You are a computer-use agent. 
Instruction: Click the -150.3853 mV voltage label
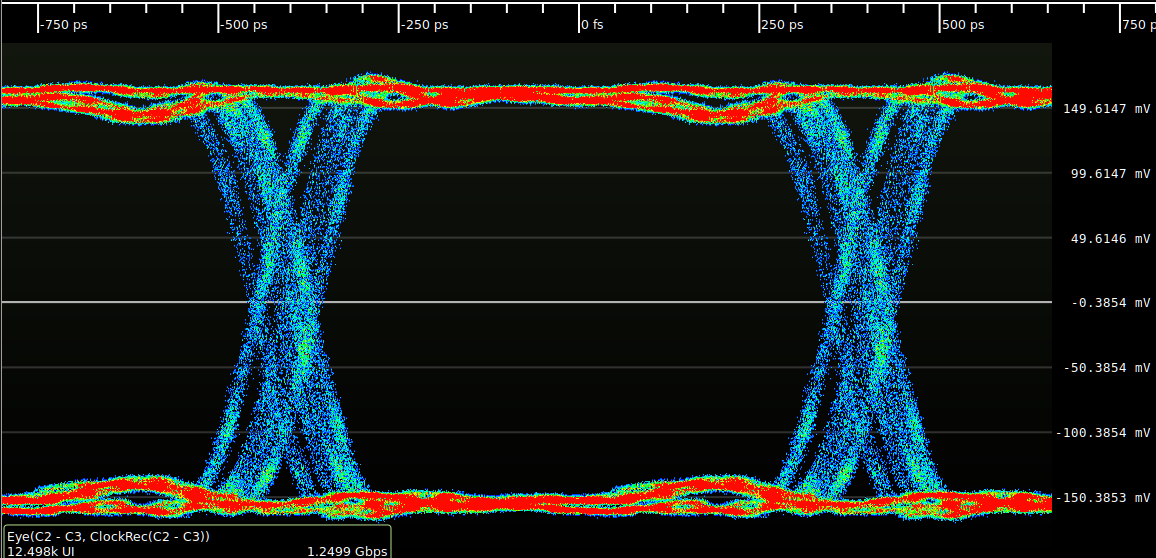(1105, 498)
